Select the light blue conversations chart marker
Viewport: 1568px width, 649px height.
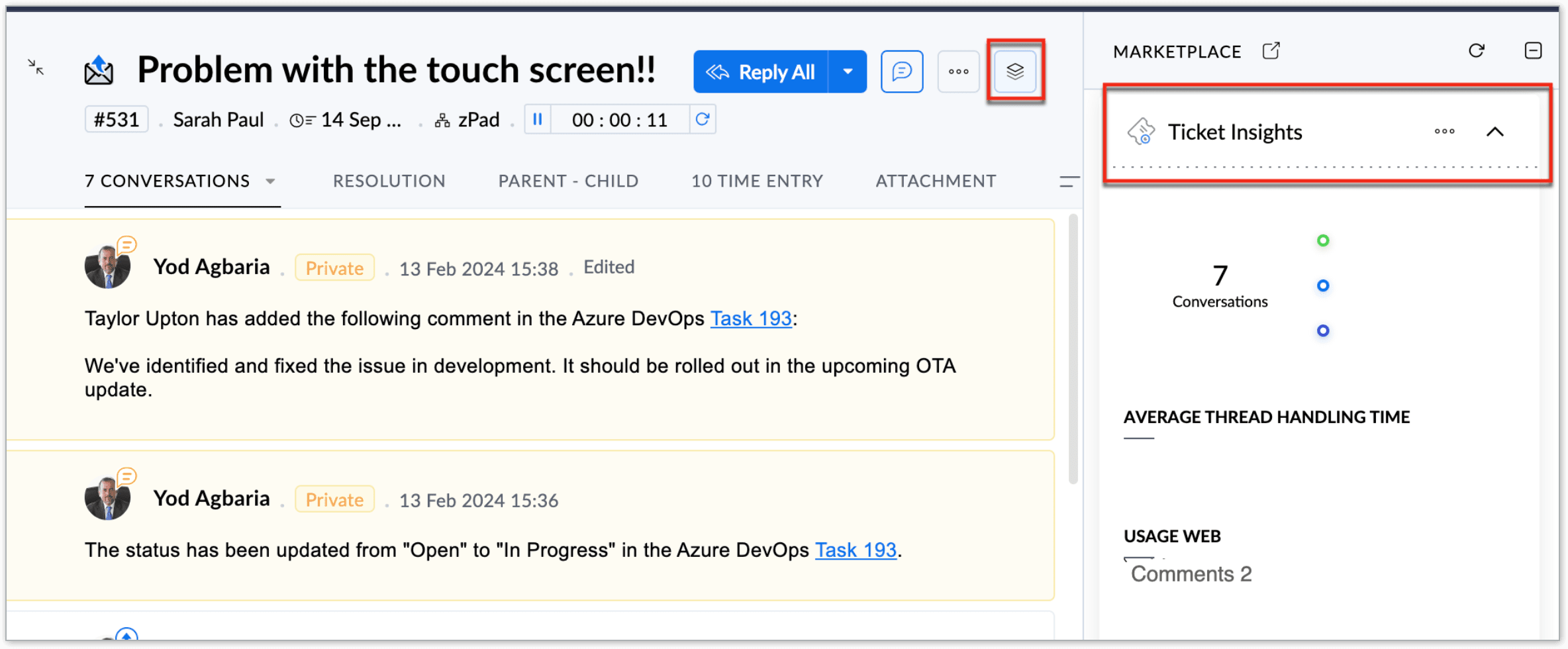pos(1322,285)
